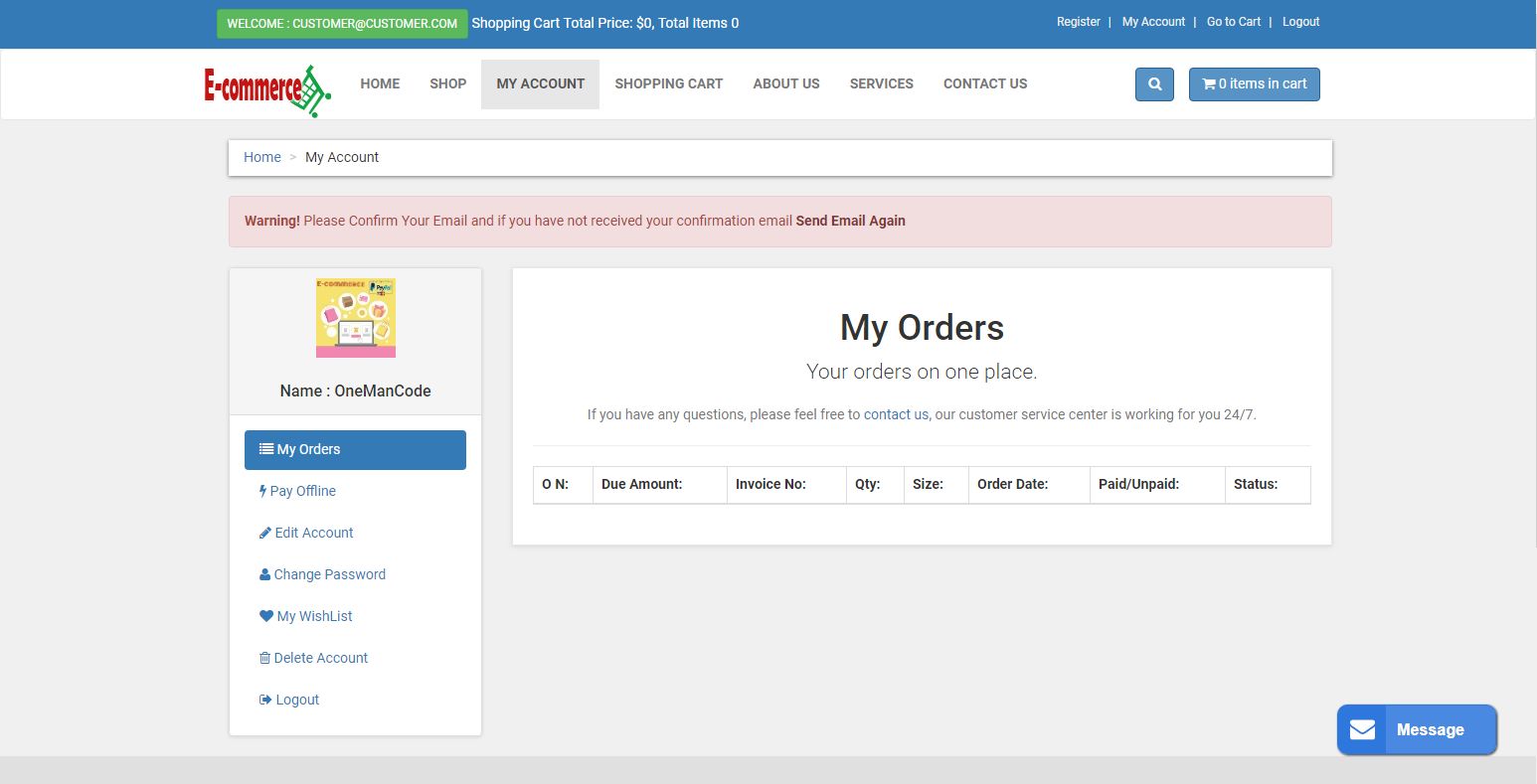This screenshot has width=1537, height=784.
Task: Click the Send Email Again link
Action: click(850, 221)
